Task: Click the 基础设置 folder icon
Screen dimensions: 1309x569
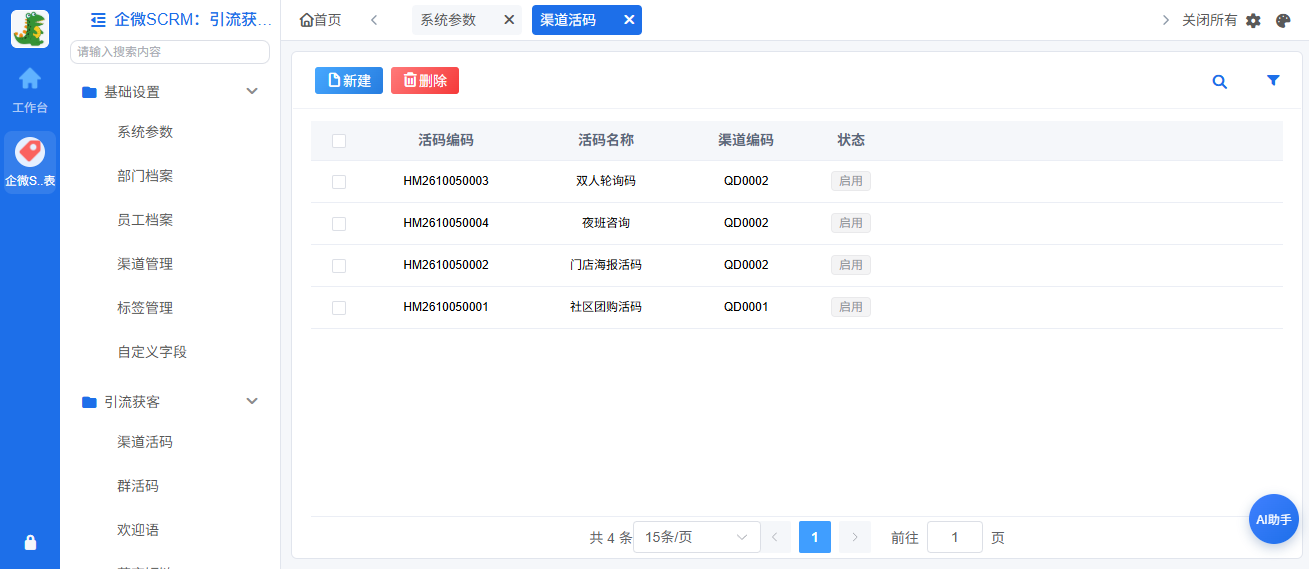Action: [x=89, y=92]
